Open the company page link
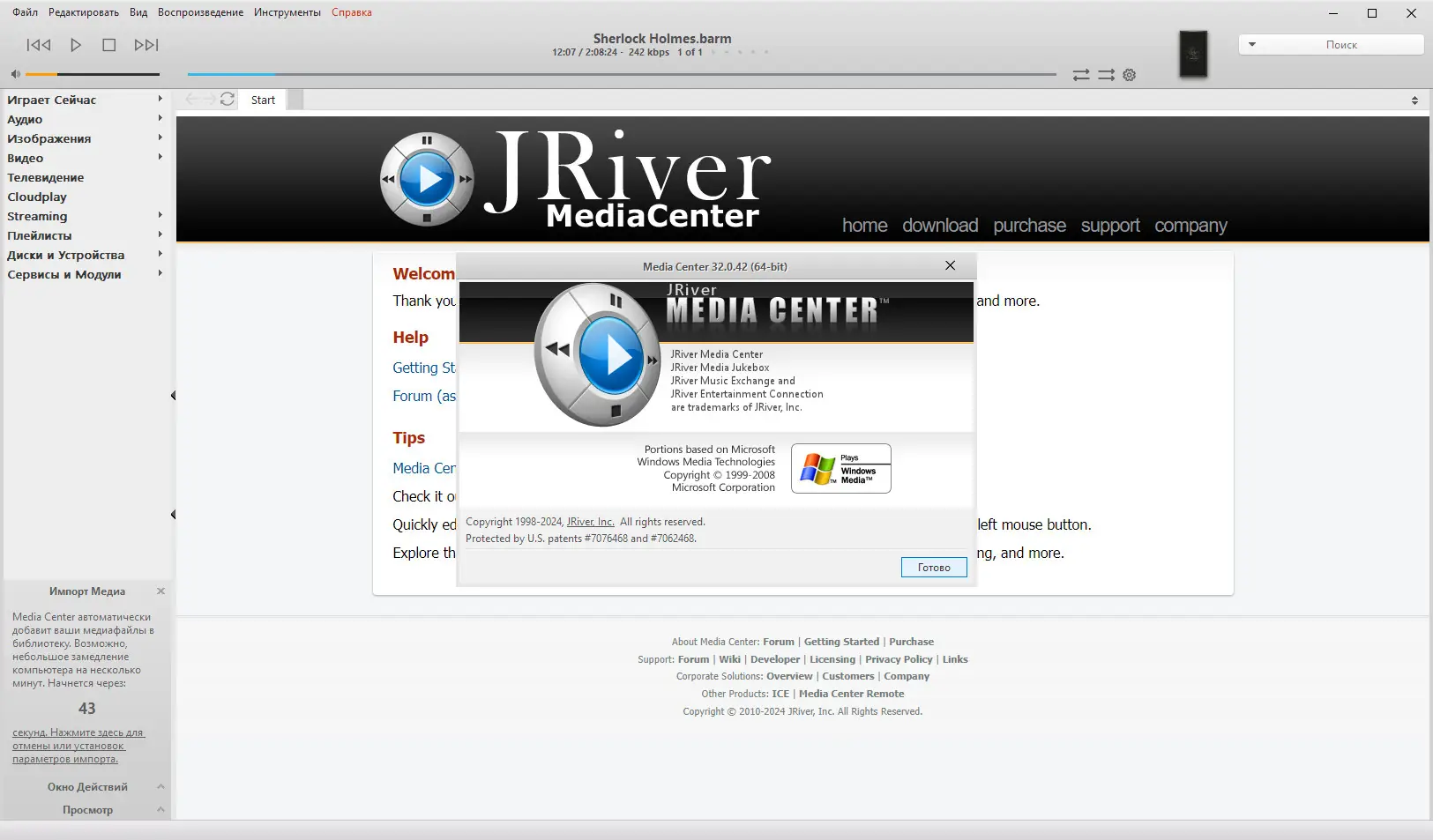The image size is (1433, 840). tap(1190, 226)
